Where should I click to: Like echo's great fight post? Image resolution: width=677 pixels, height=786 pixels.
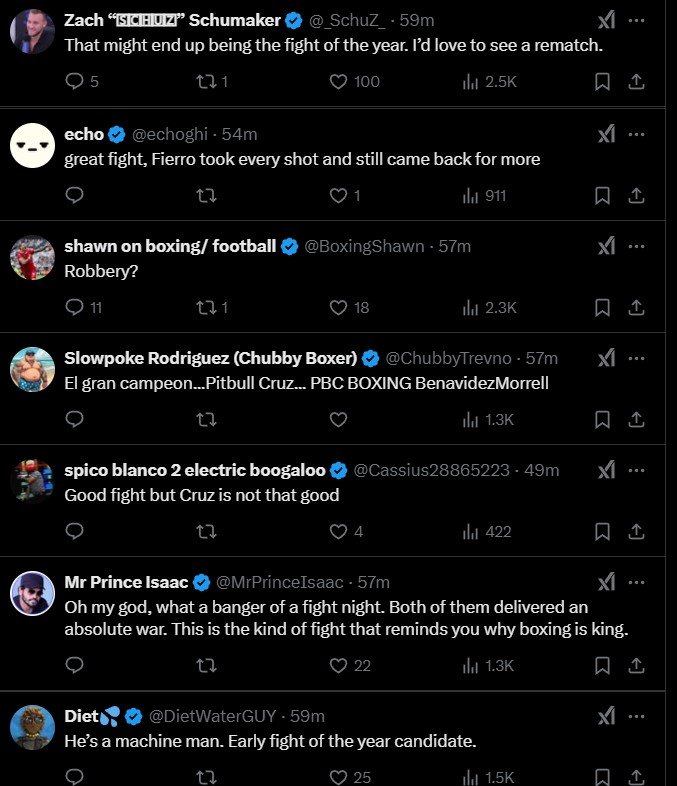[x=339, y=195]
